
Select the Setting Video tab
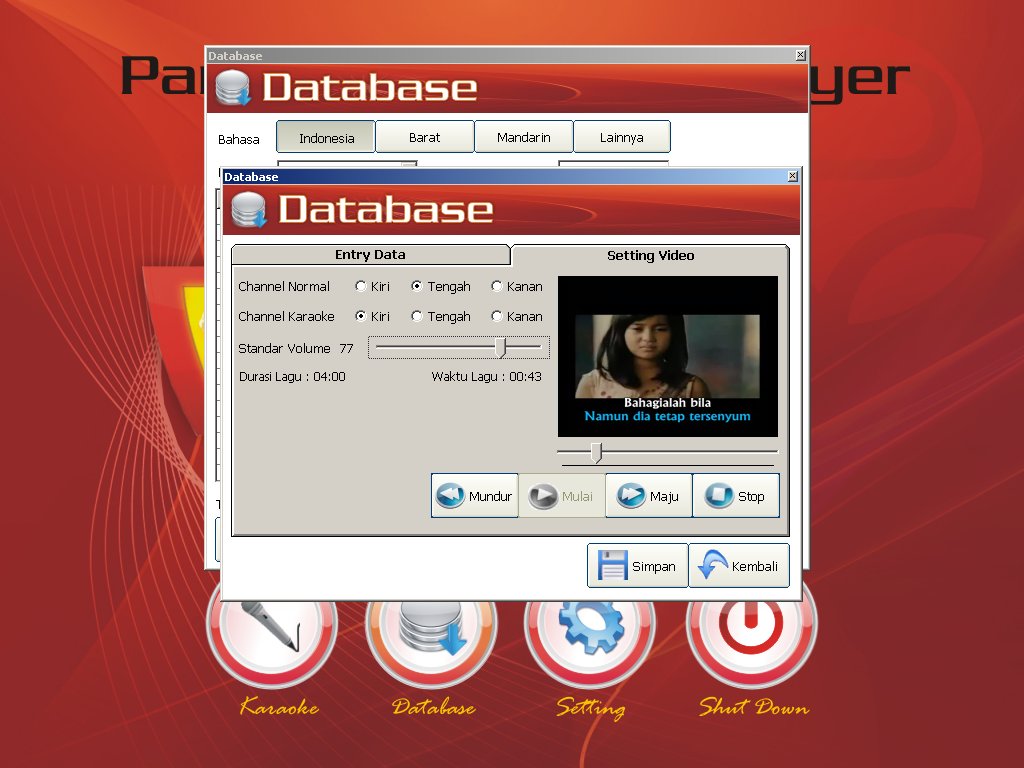(650, 255)
